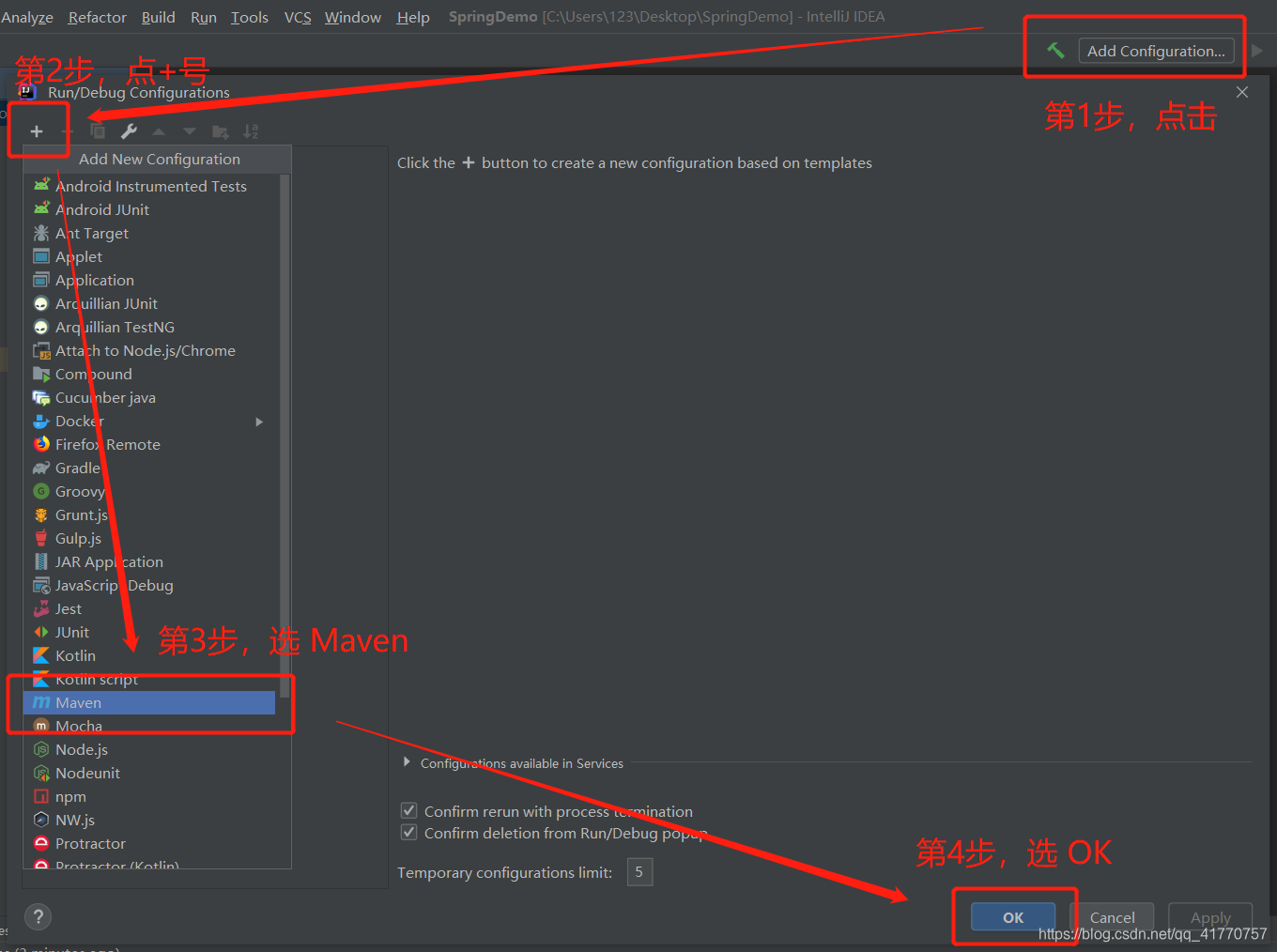1277x952 pixels.
Task: Click the move into folder icon
Action: [x=221, y=131]
